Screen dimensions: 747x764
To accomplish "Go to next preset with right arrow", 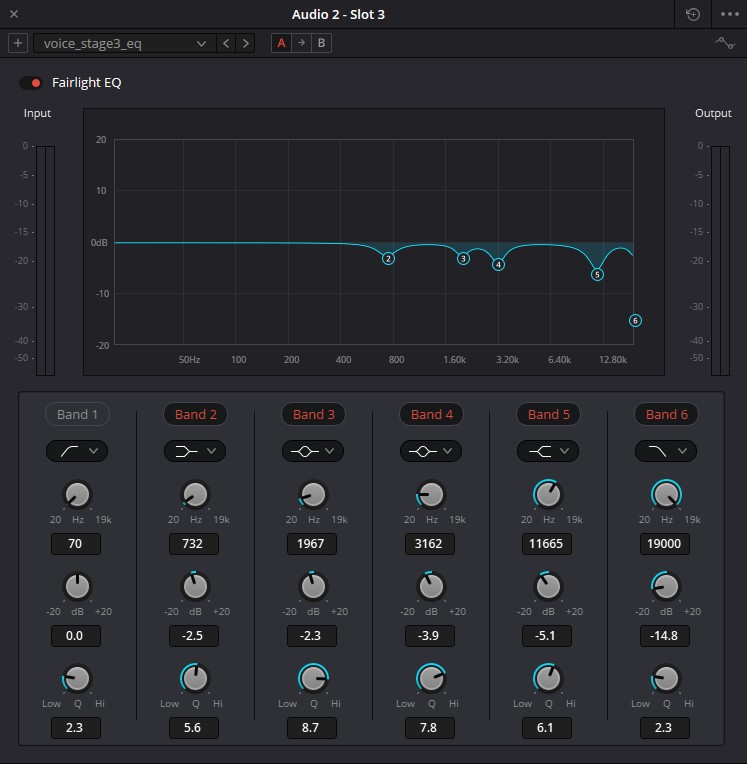I will click(x=246, y=43).
